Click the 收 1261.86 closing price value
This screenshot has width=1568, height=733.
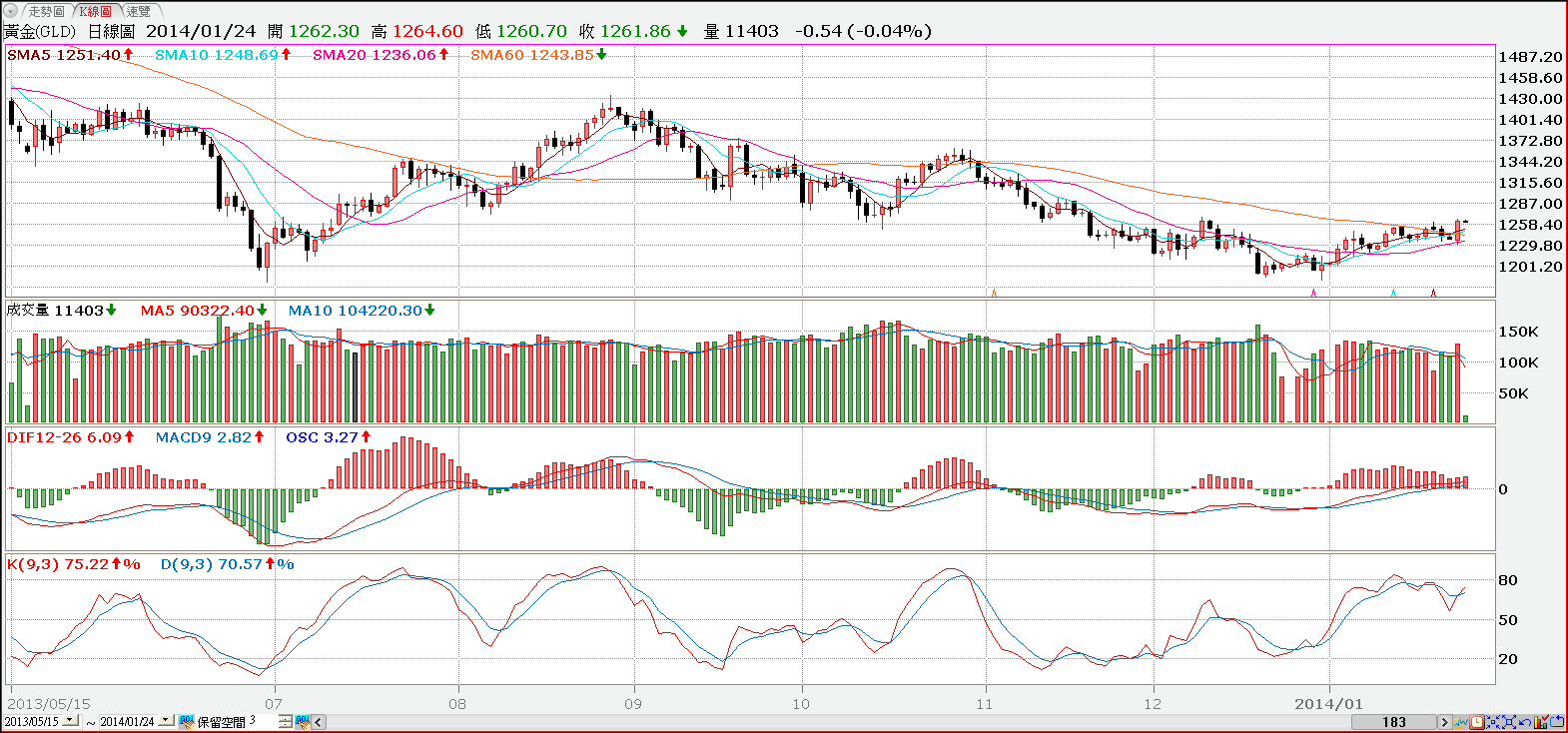click(633, 31)
